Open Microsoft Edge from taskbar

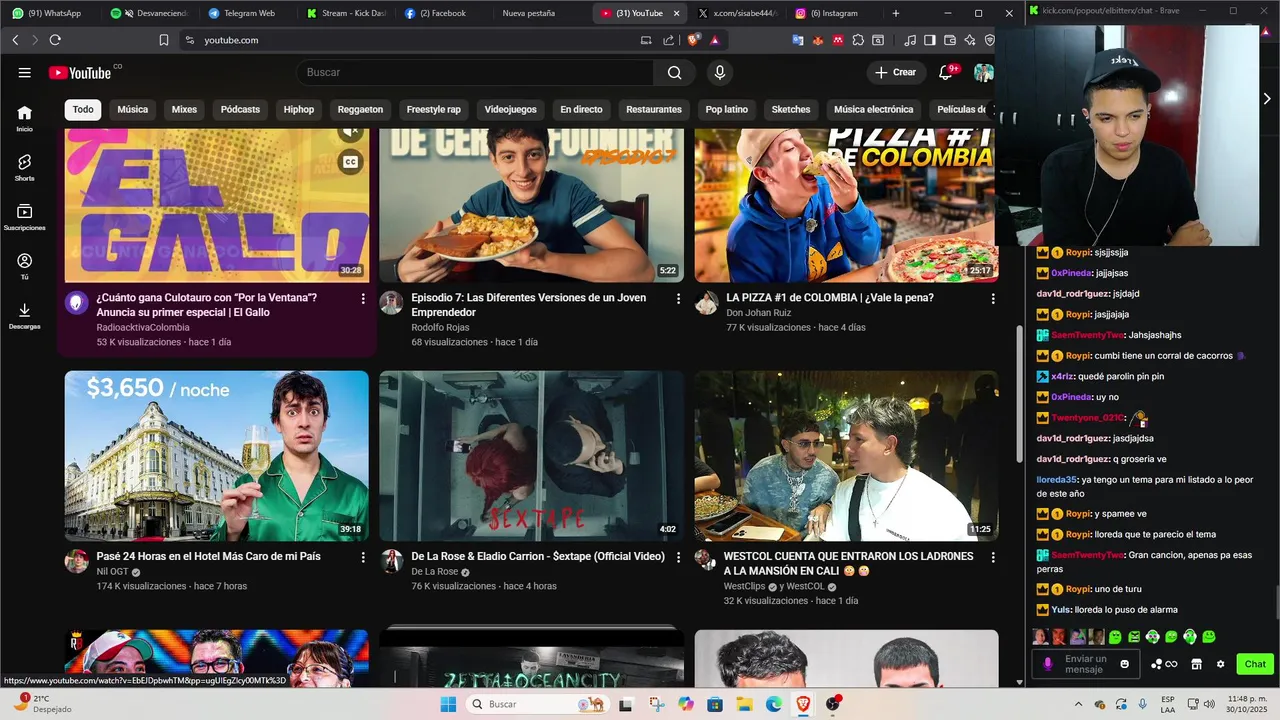[x=774, y=704]
